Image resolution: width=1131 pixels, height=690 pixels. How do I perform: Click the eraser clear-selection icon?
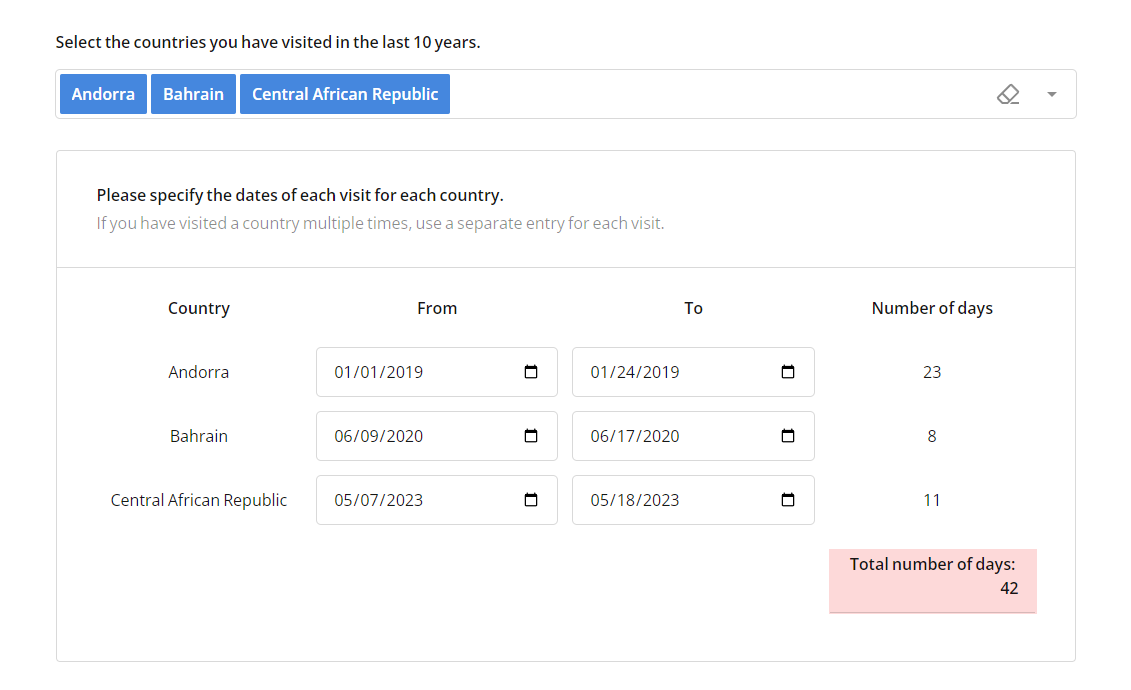pyautogui.click(x=1008, y=93)
